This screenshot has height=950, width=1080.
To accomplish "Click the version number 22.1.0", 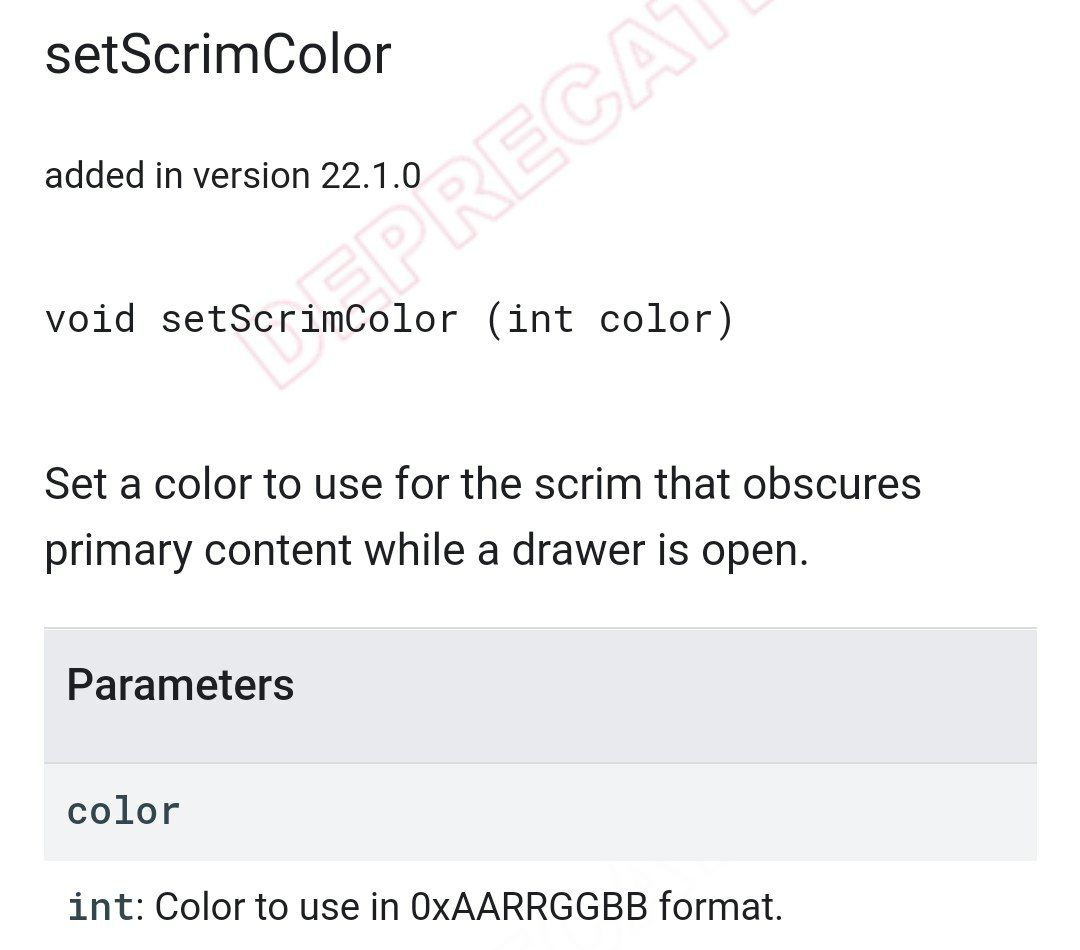I will (x=370, y=176).
